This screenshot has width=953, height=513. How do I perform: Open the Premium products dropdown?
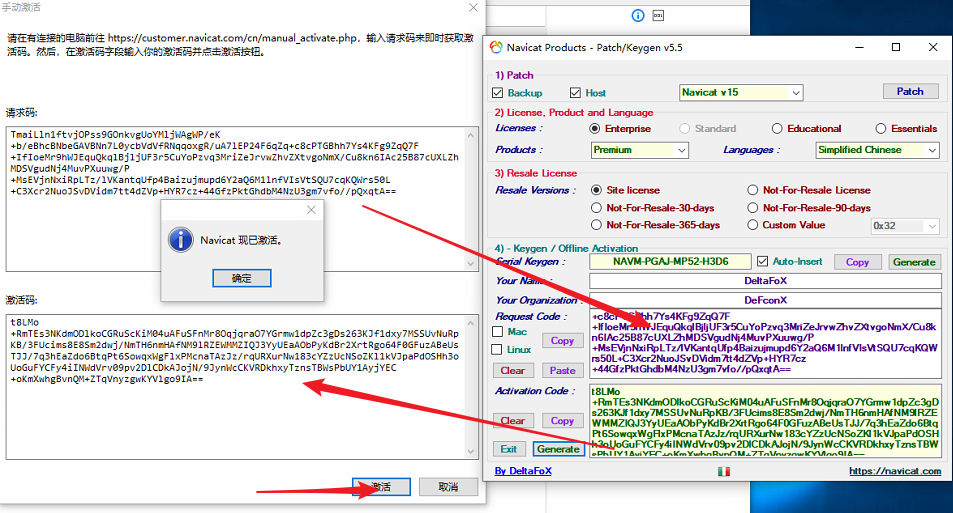pos(639,150)
